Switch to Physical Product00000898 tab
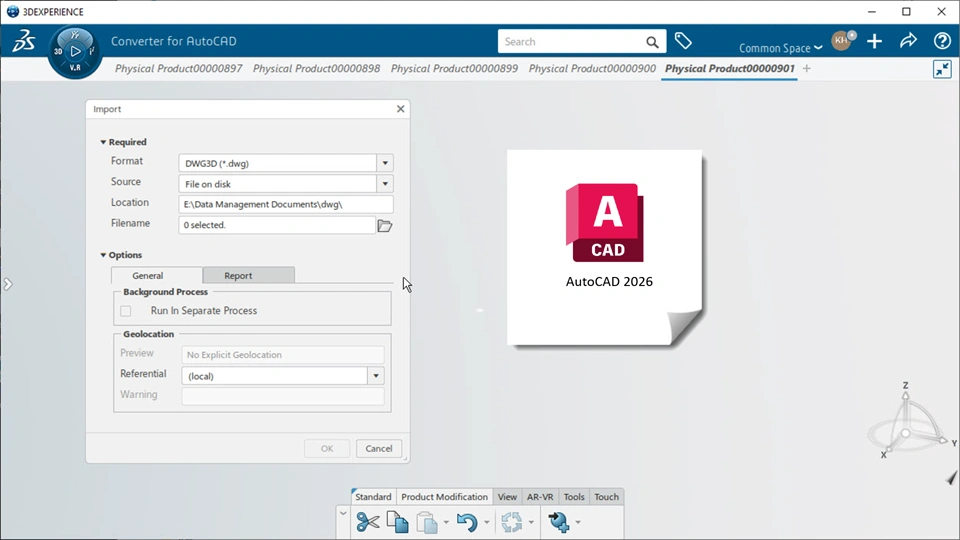 pyautogui.click(x=317, y=69)
